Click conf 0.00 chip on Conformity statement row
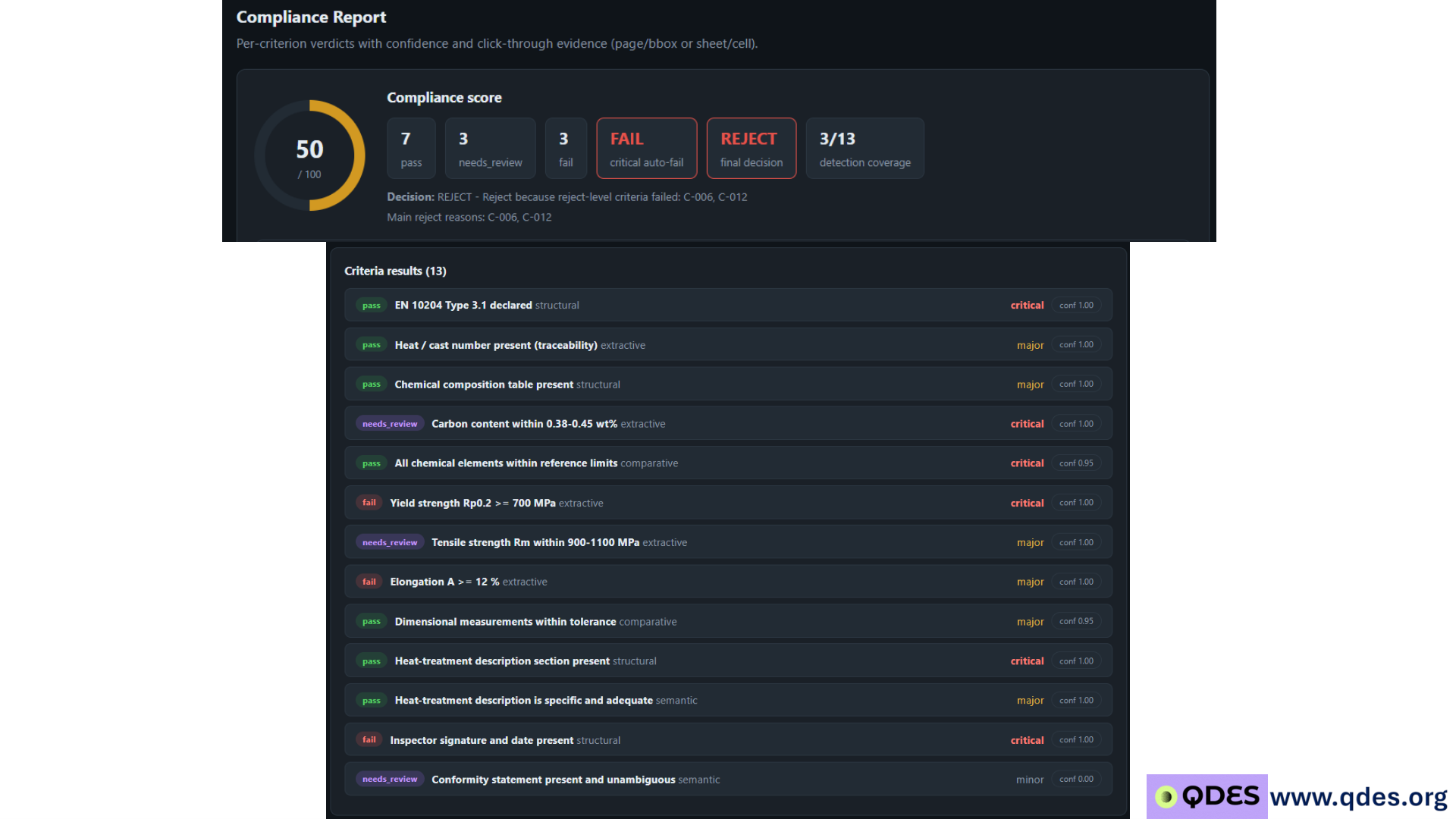1456x819 pixels. (1076, 779)
